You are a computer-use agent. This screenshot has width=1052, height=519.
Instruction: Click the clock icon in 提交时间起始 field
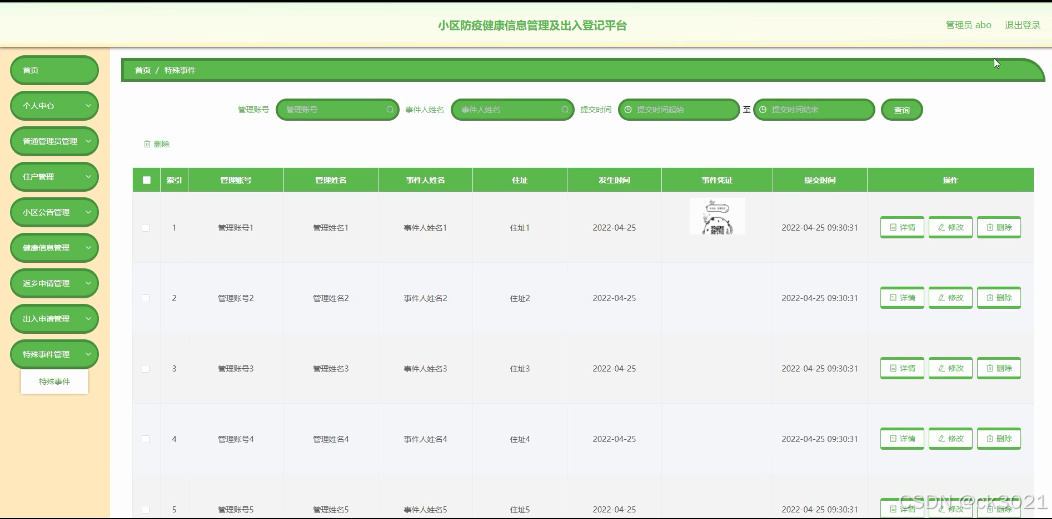pyautogui.click(x=628, y=109)
